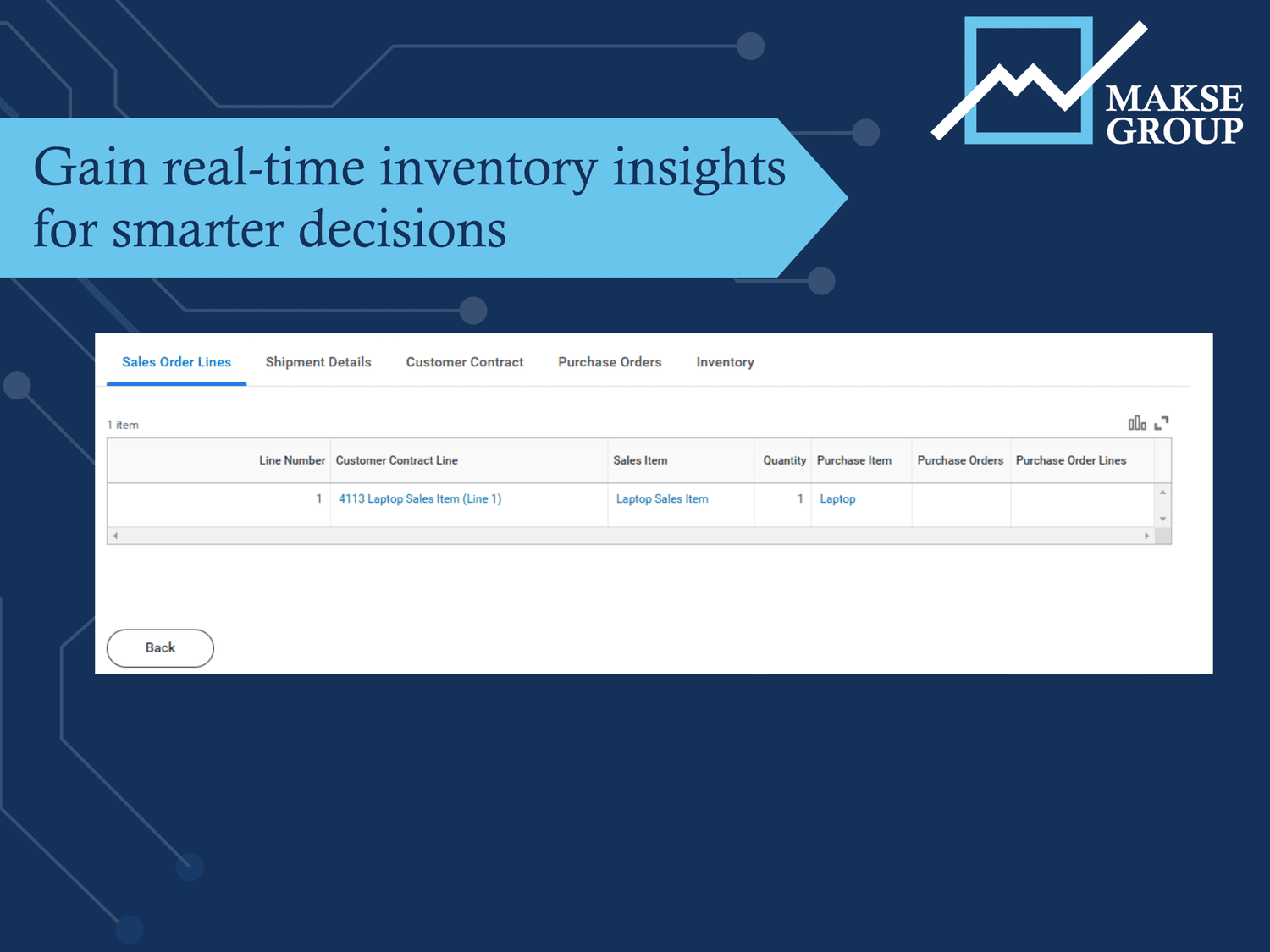Open the Line Number column menu

pyautogui.click(x=291, y=460)
